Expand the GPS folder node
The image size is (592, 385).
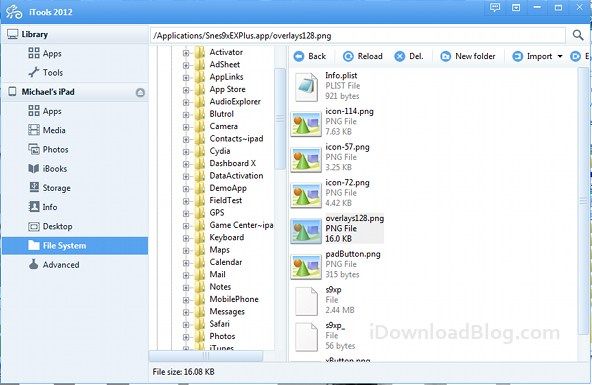pos(186,213)
